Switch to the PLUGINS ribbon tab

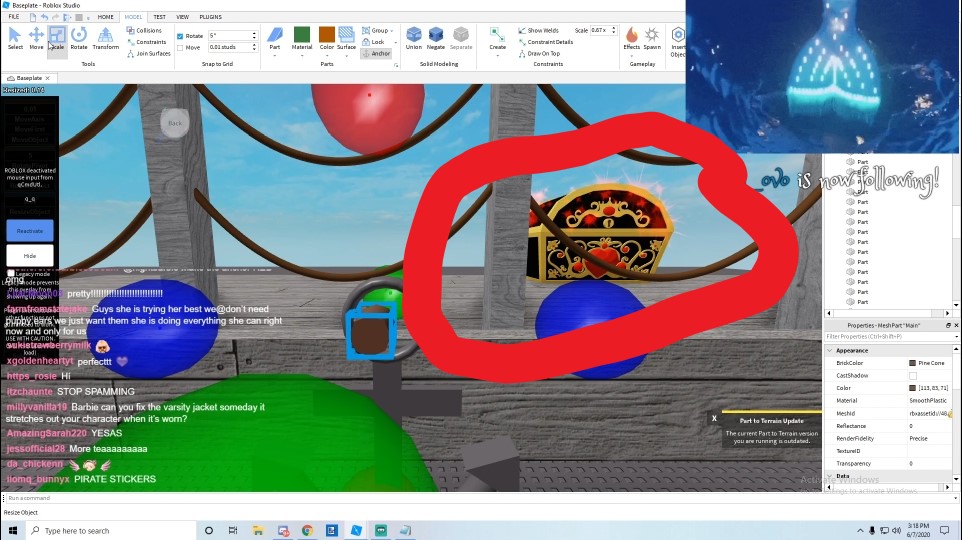(210, 17)
